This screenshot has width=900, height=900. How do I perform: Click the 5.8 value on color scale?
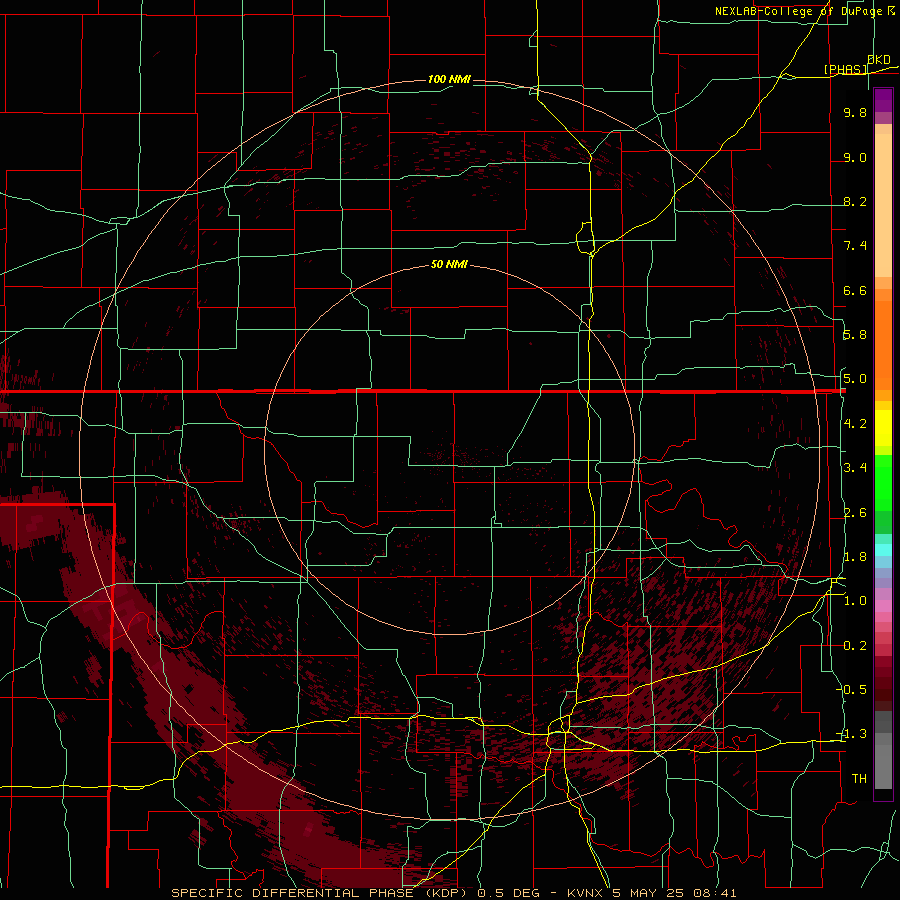(x=855, y=335)
